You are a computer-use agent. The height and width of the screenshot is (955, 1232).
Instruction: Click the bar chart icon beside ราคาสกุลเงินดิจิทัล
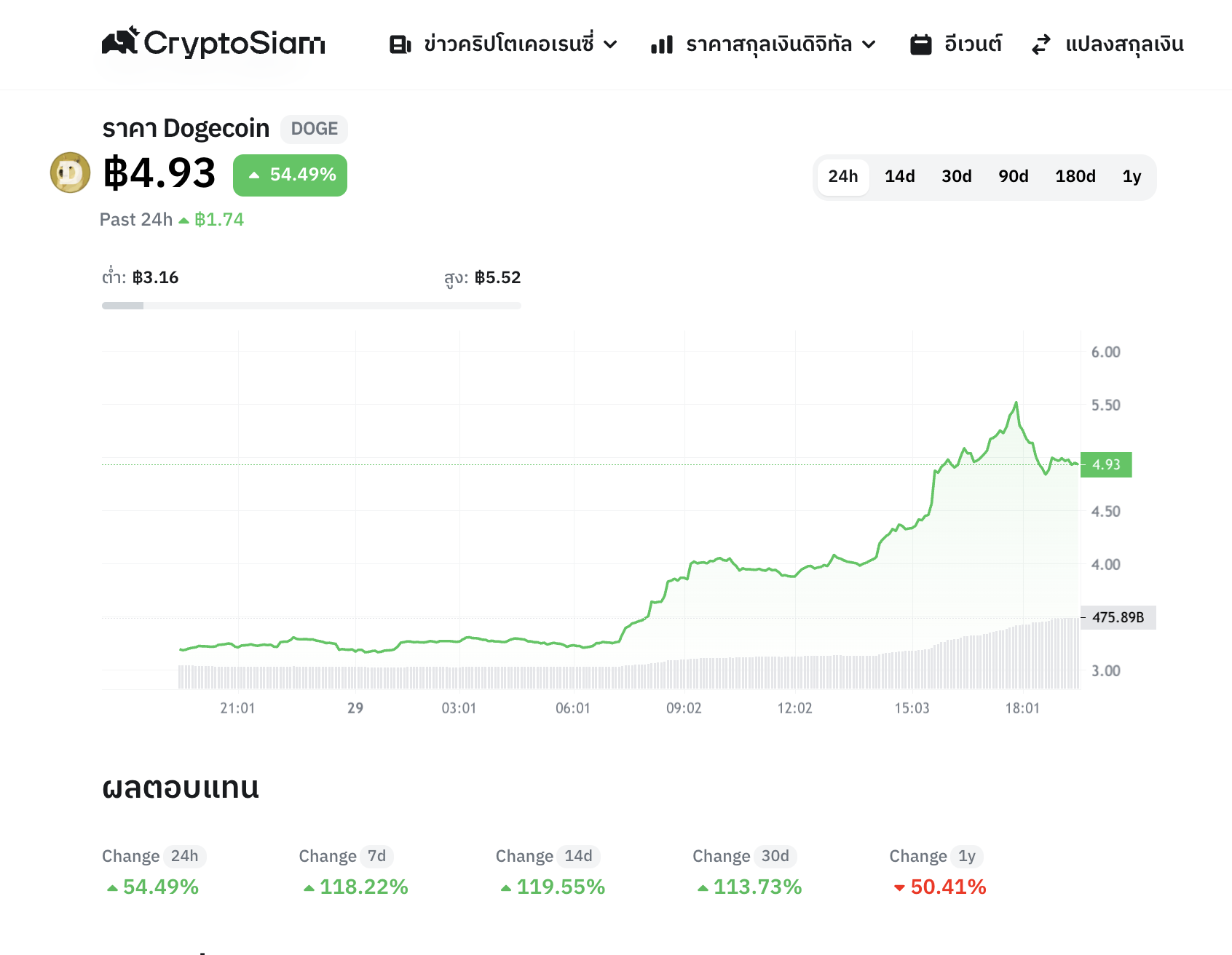pos(661,45)
